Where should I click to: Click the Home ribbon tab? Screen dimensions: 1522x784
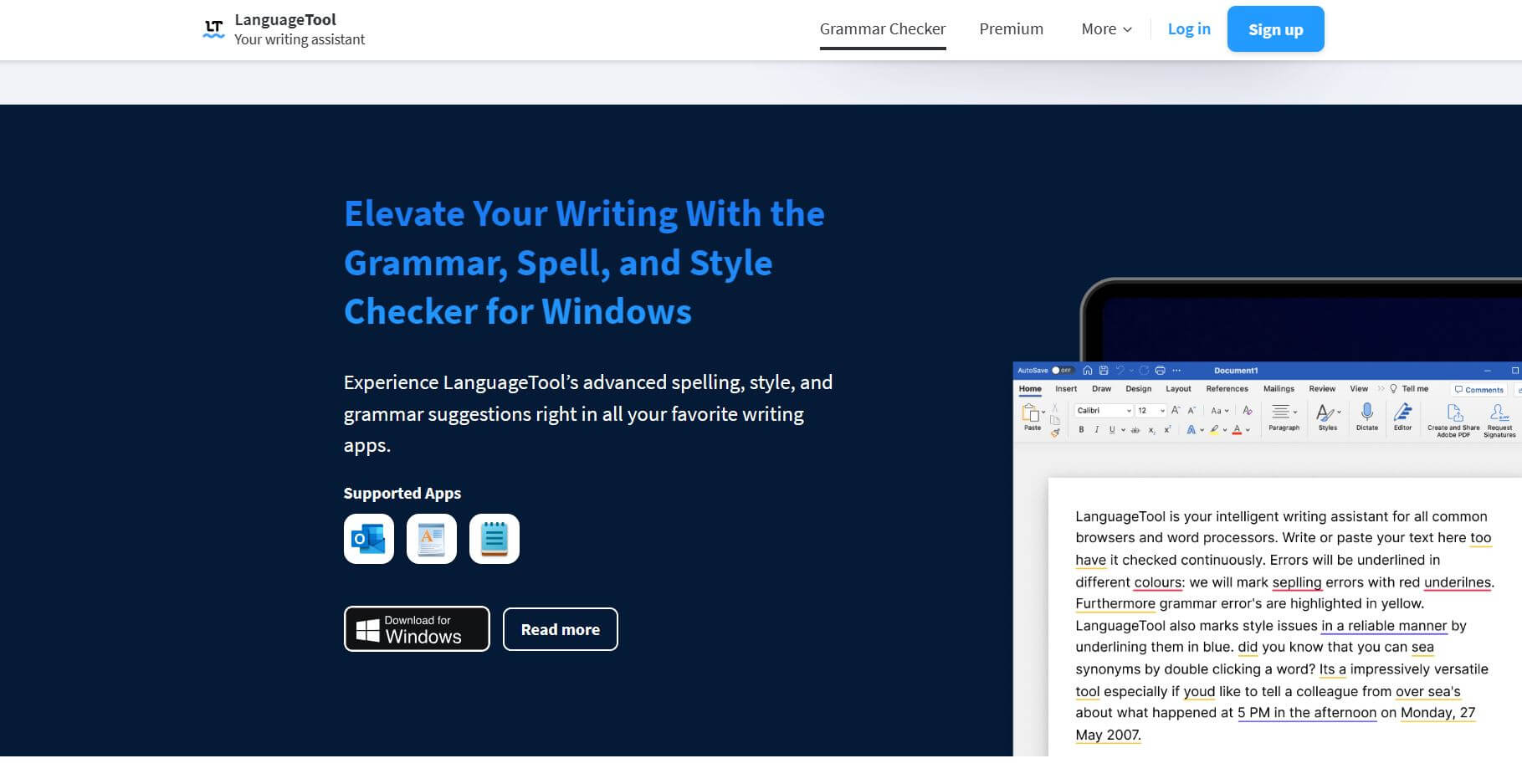1030,389
